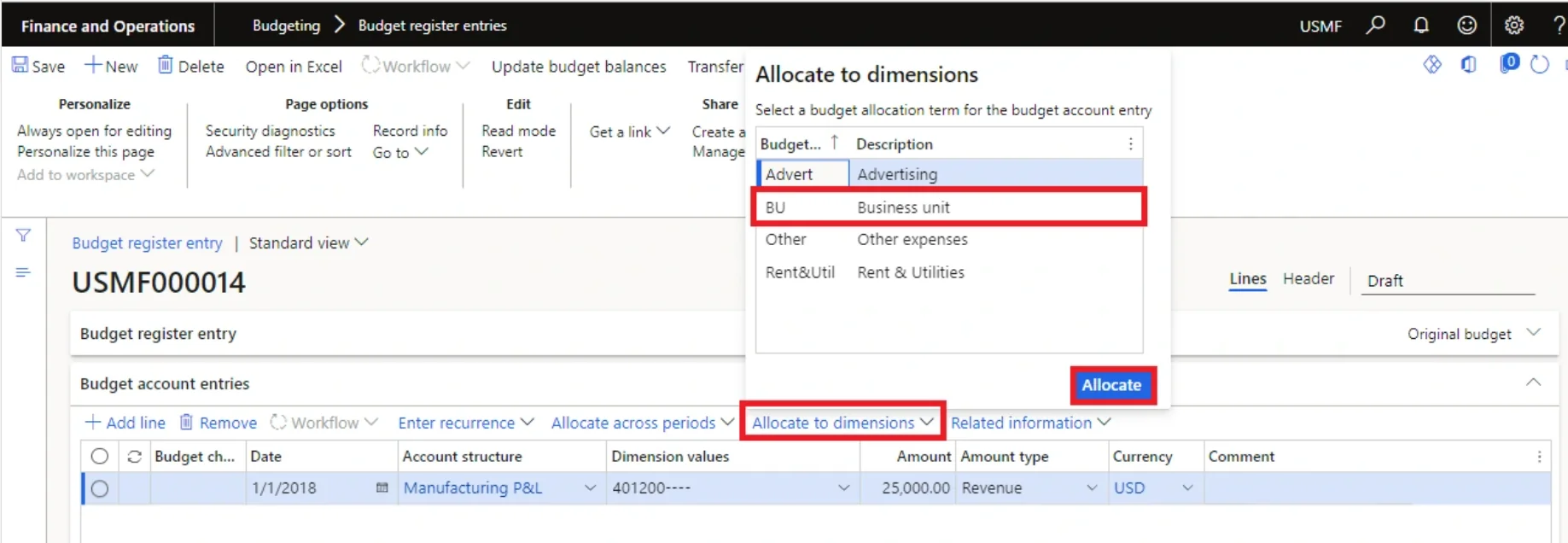Screen dimensions: 1568x543
Task: Click the empty Comment cell
Action: tap(1376, 488)
